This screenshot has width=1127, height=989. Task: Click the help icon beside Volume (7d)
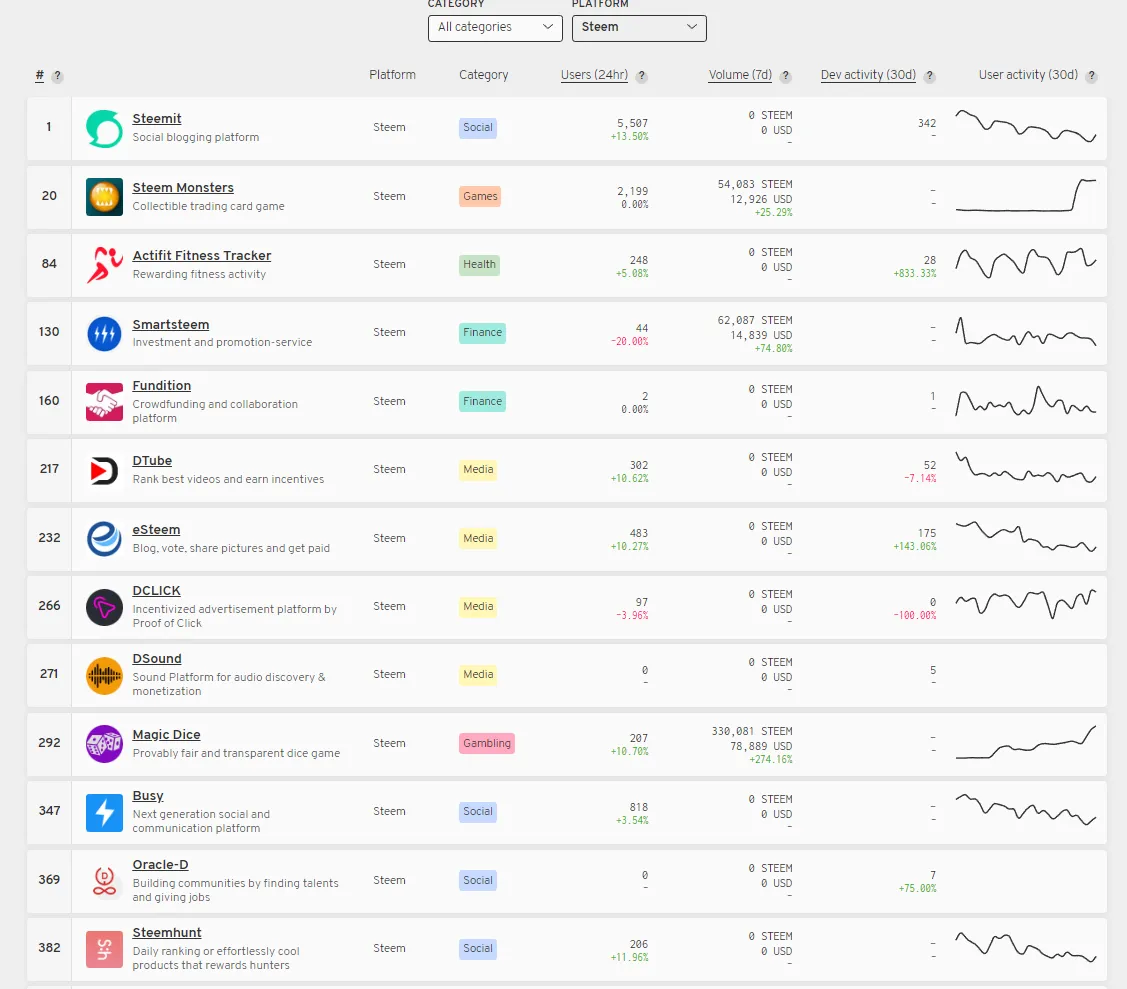786,76
